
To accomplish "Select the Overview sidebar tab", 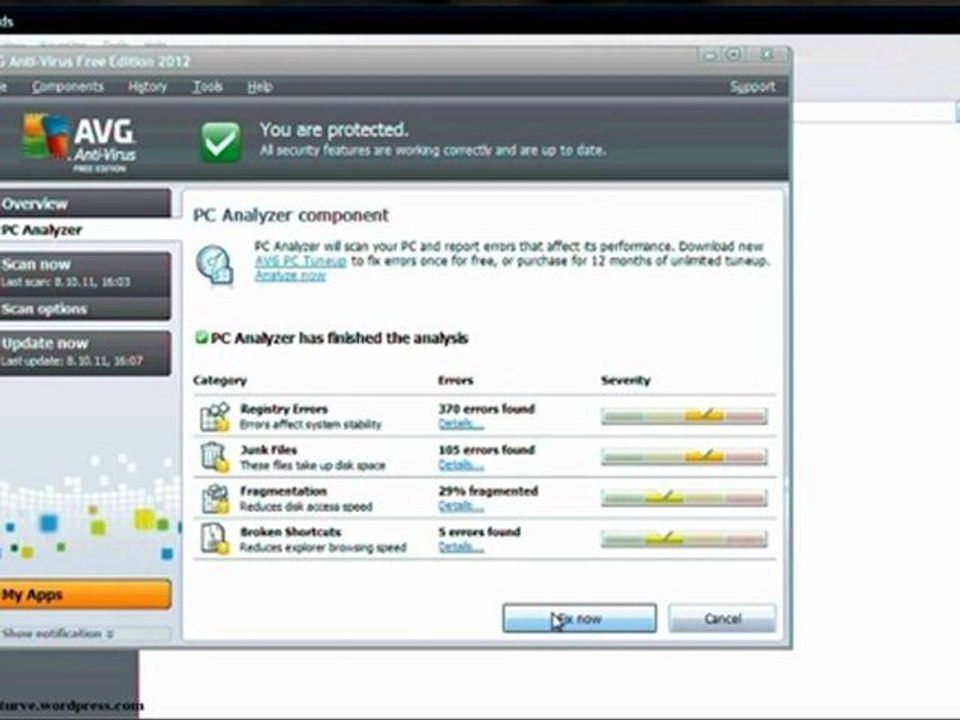I will tap(85, 203).
